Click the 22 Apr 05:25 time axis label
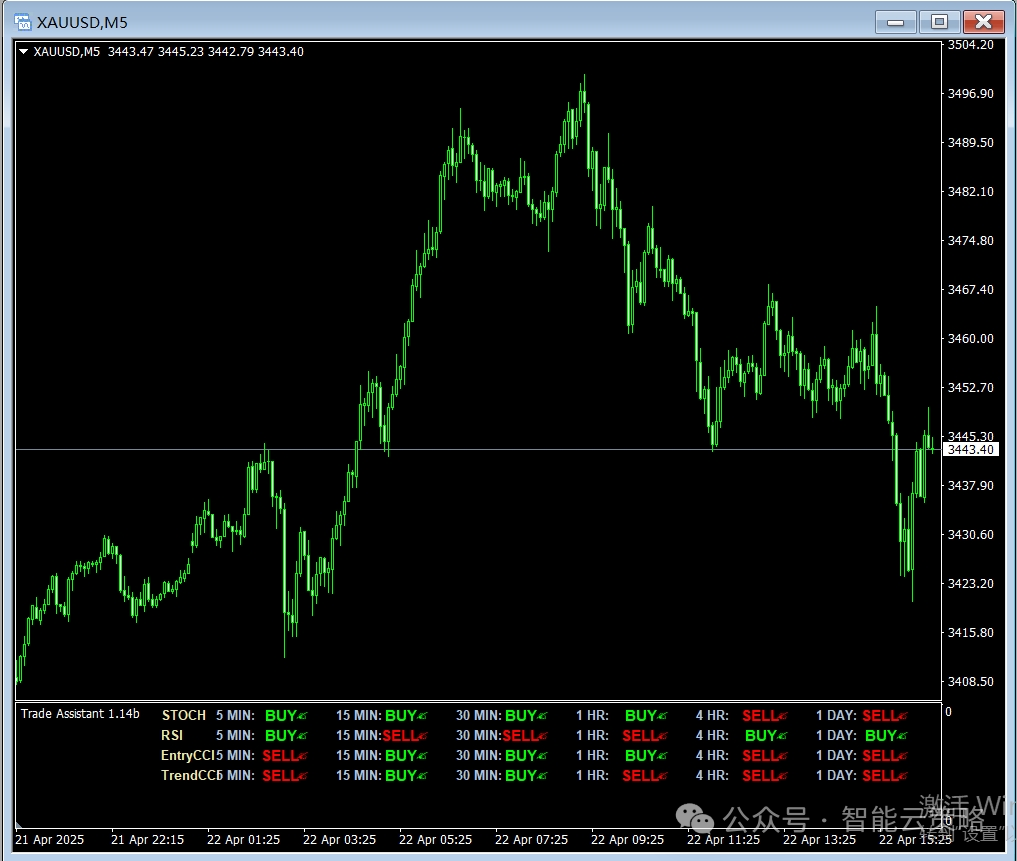 click(x=435, y=840)
